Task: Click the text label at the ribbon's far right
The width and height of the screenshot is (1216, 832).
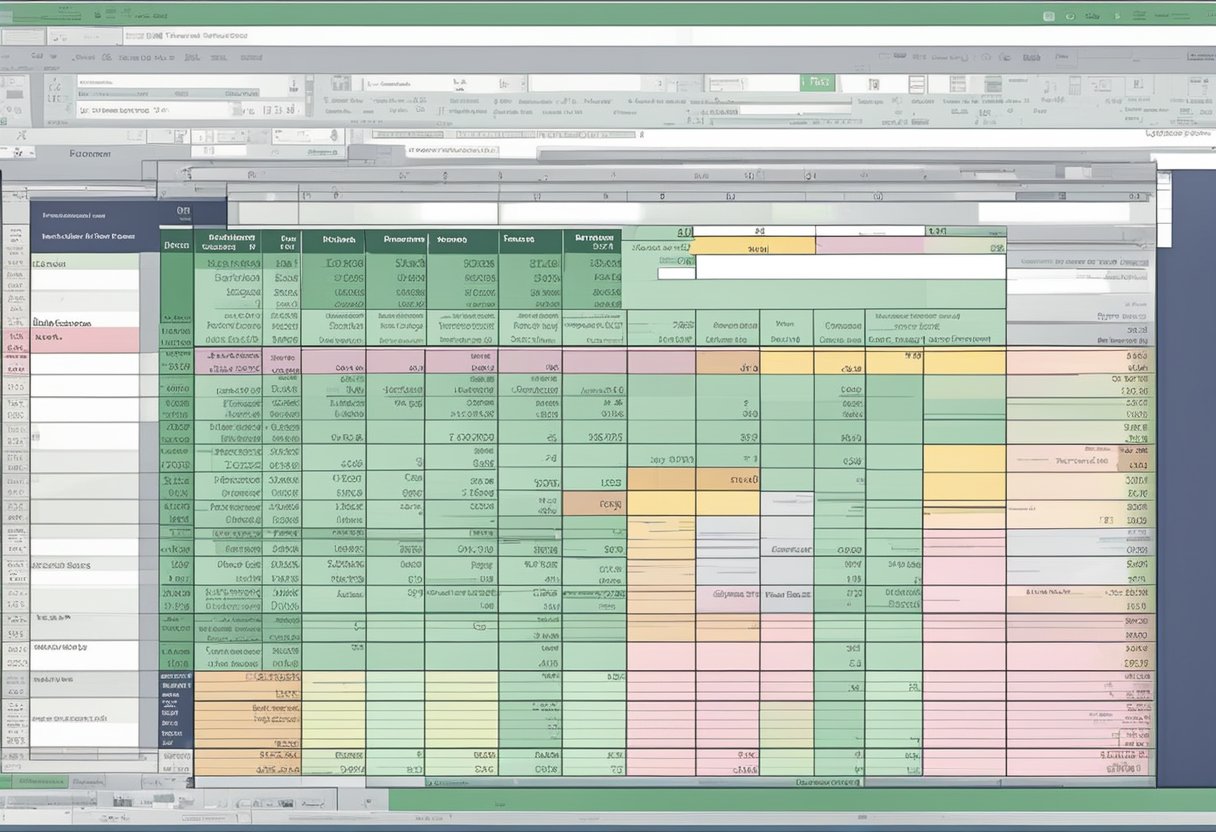Action: click(1177, 132)
